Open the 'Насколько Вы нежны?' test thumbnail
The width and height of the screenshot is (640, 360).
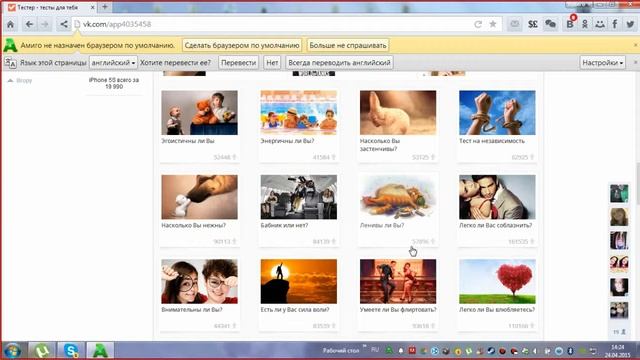click(x=199, y=197)
